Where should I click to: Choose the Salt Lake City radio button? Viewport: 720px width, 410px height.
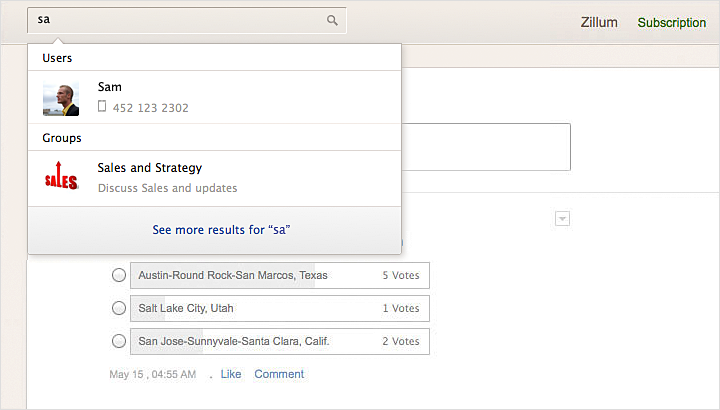tap(119, 308)
